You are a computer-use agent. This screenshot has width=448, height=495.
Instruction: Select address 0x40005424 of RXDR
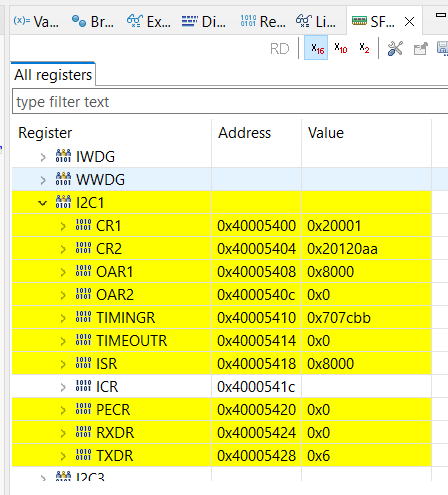[256, 433]
